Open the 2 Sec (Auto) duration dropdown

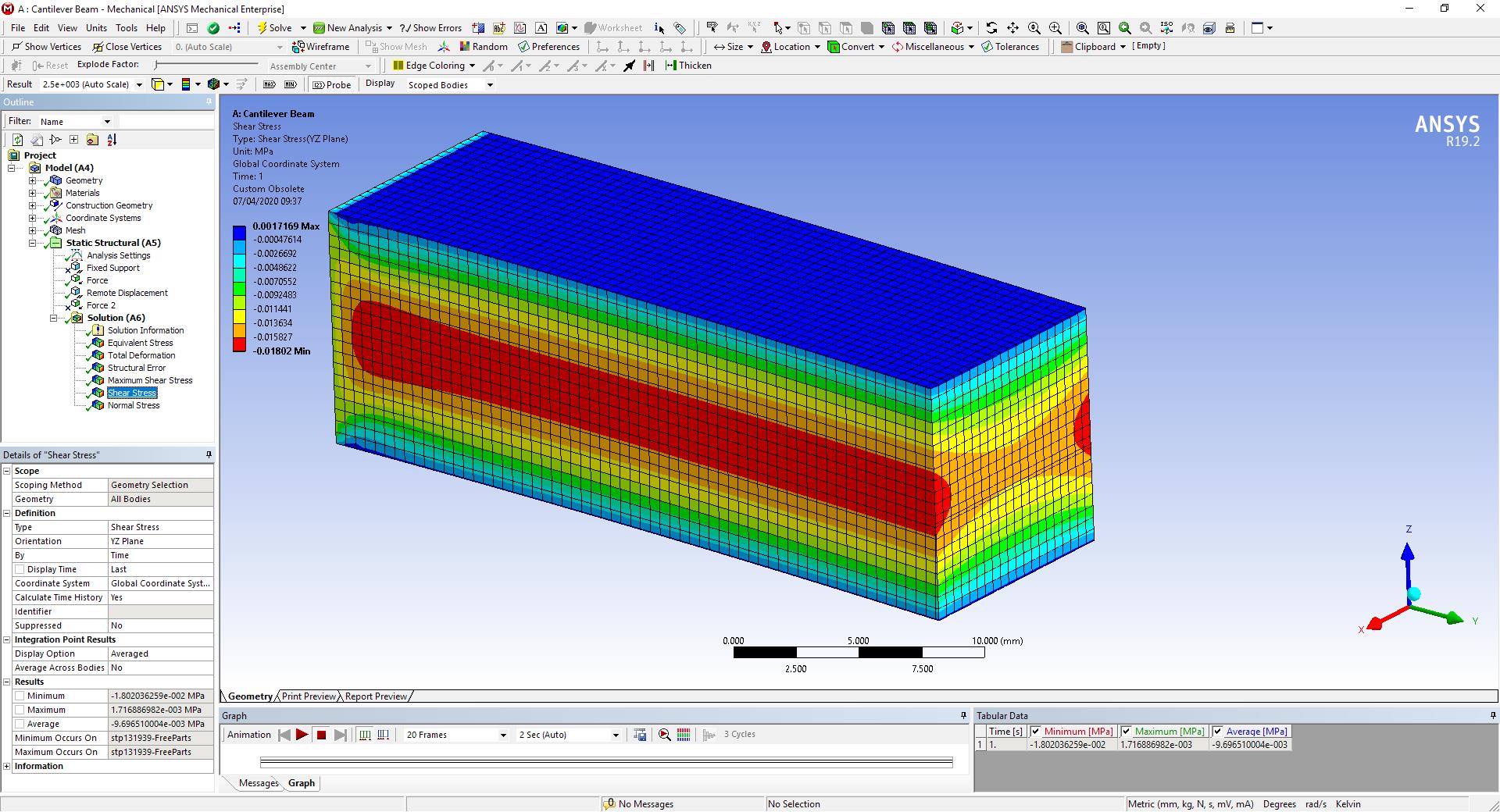615,735
